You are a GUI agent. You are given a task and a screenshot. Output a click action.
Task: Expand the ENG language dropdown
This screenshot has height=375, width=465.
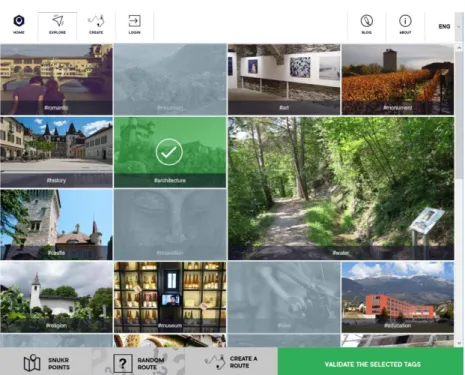(x=444, y=26)
